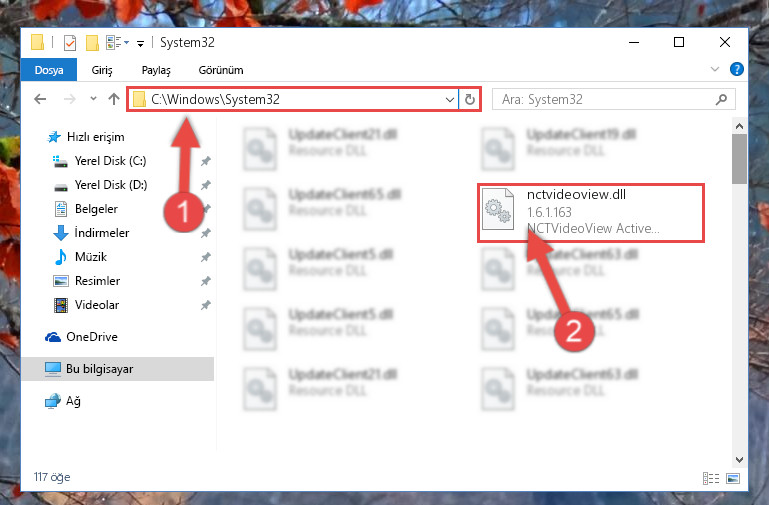
Task: Switch to large icons view button
Action: coord(733,478)
